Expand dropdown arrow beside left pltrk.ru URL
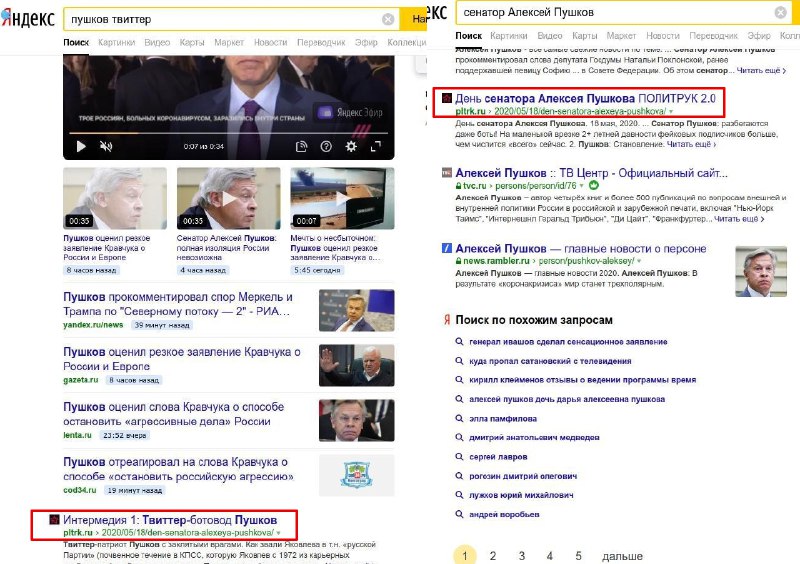Viewport: 800px width, 564px height. click(279, 533)
